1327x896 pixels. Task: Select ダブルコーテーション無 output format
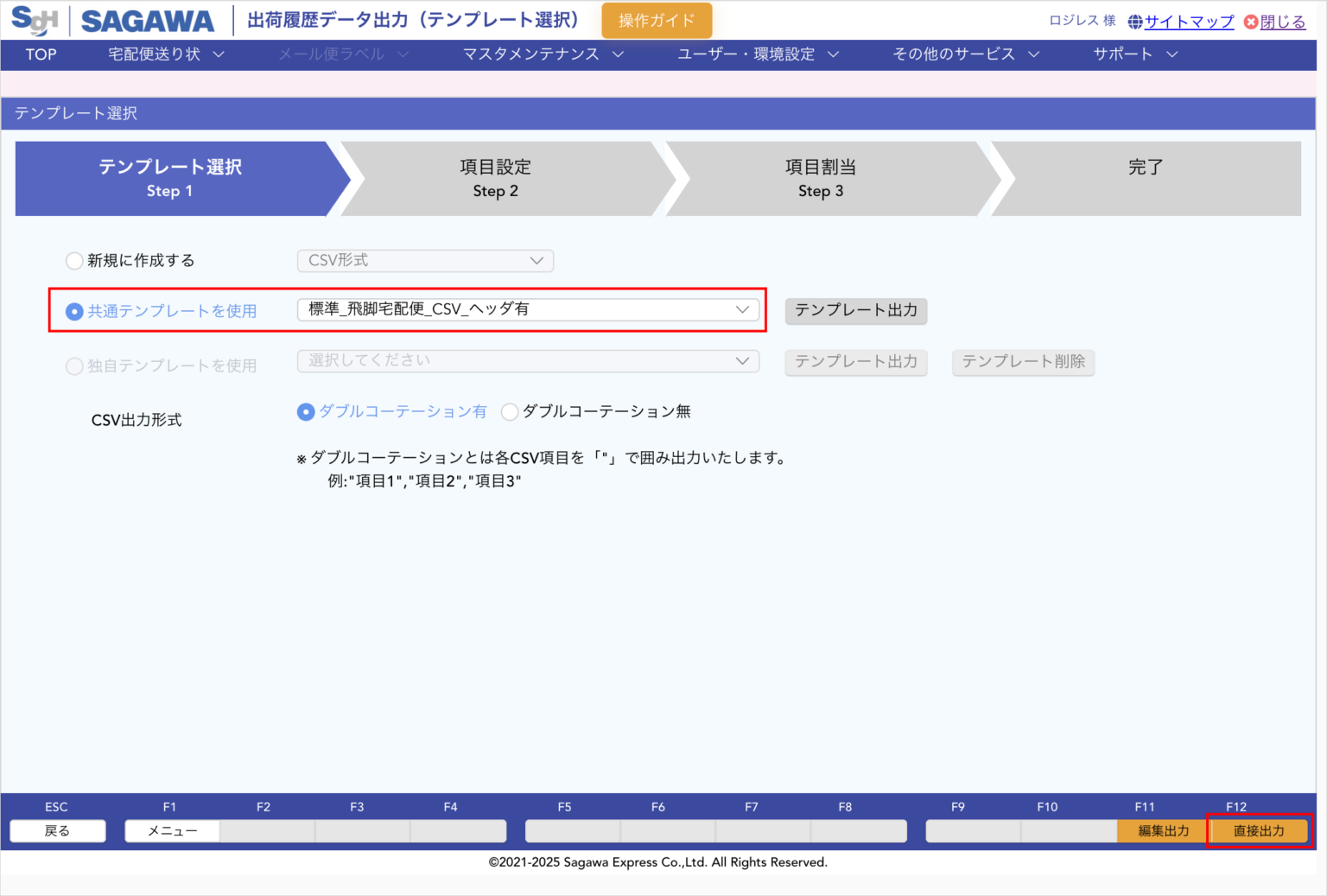click(510, 412)
